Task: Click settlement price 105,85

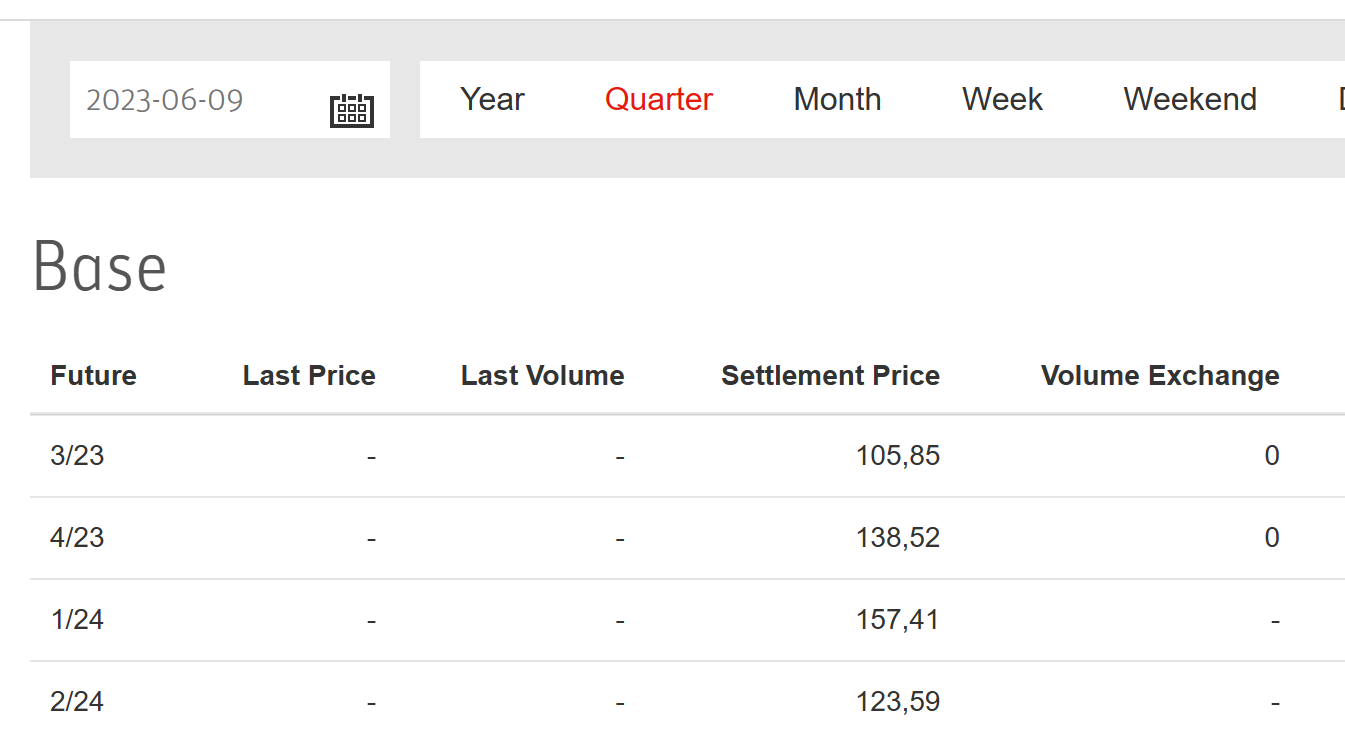Action: click(898, 456)
